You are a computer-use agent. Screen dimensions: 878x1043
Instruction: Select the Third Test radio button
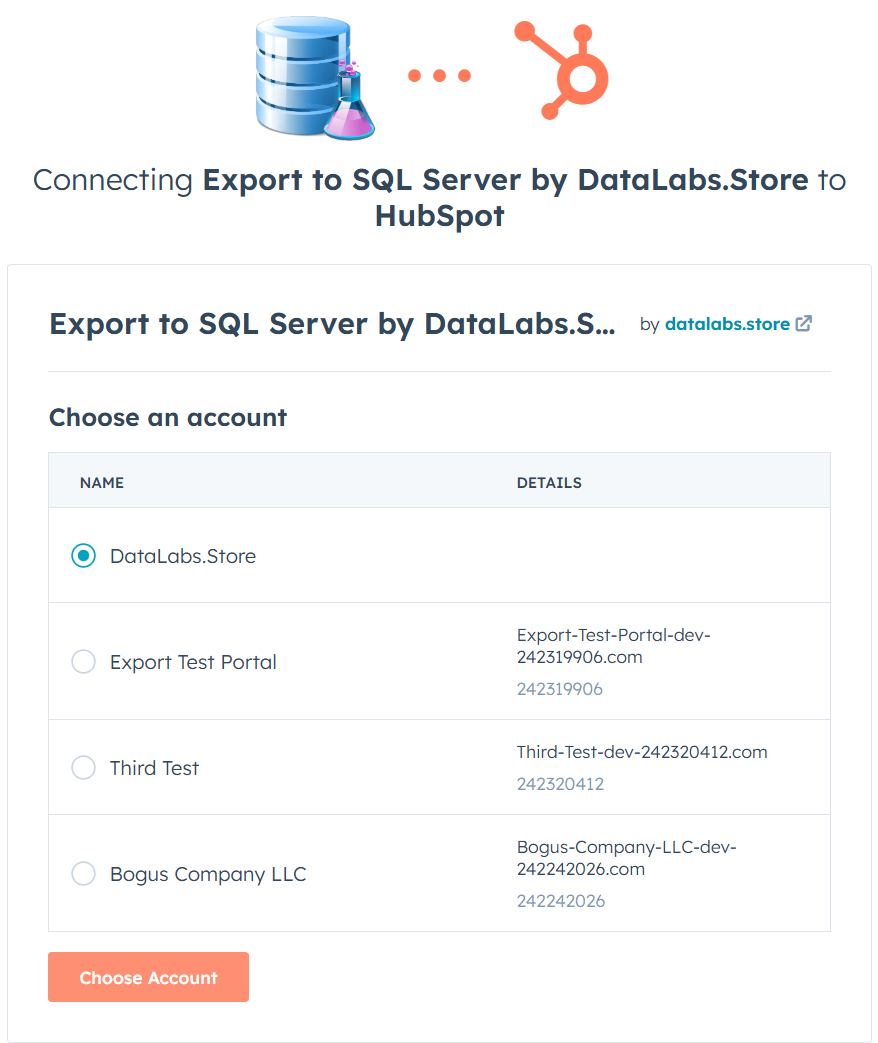pyautogui.click(x=84, y=767)
